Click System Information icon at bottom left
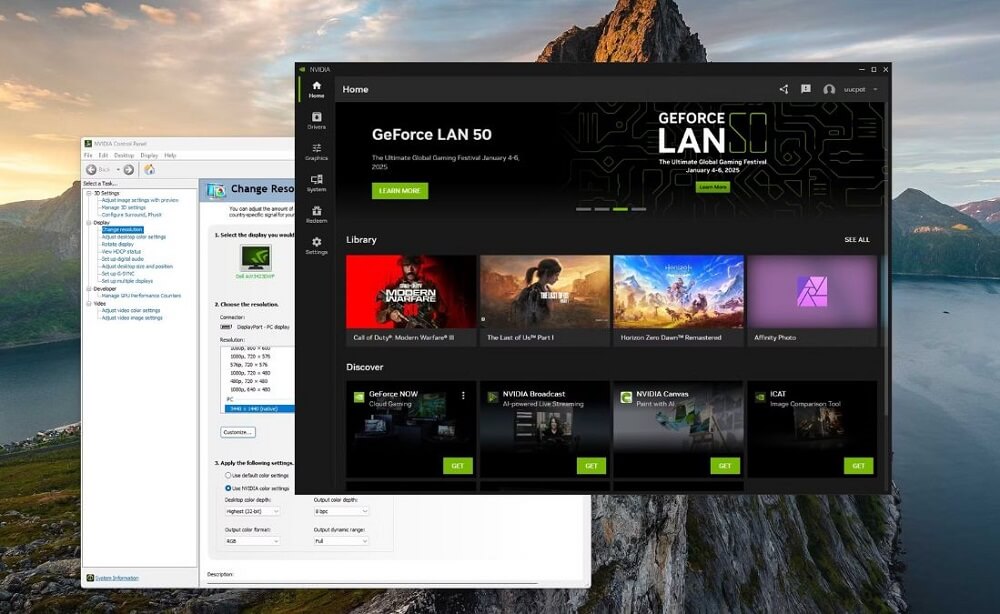This screenshot has width=1000, height=614. pyautogui.click(x=90, y=578)
